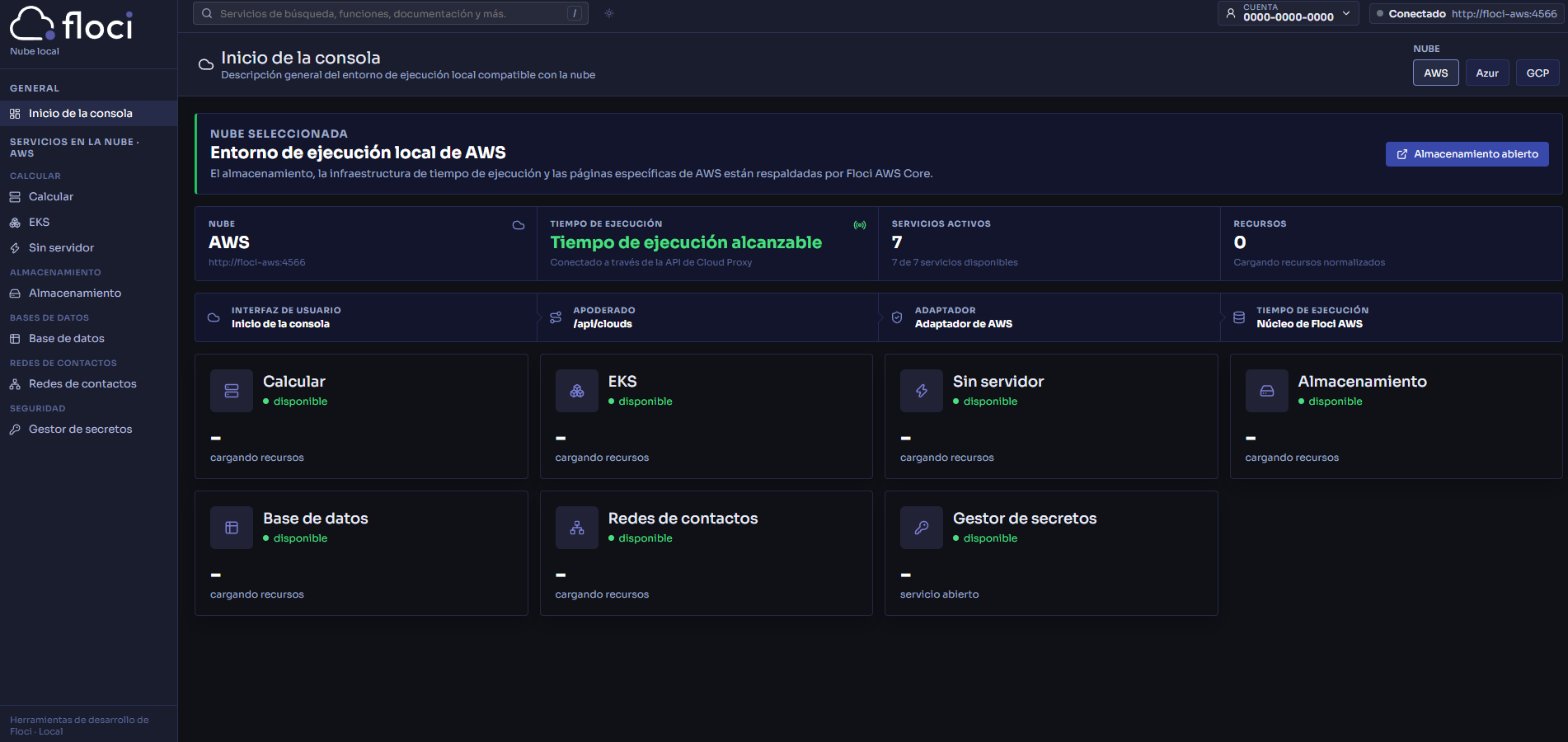Open the Base de datos service card

361,553
